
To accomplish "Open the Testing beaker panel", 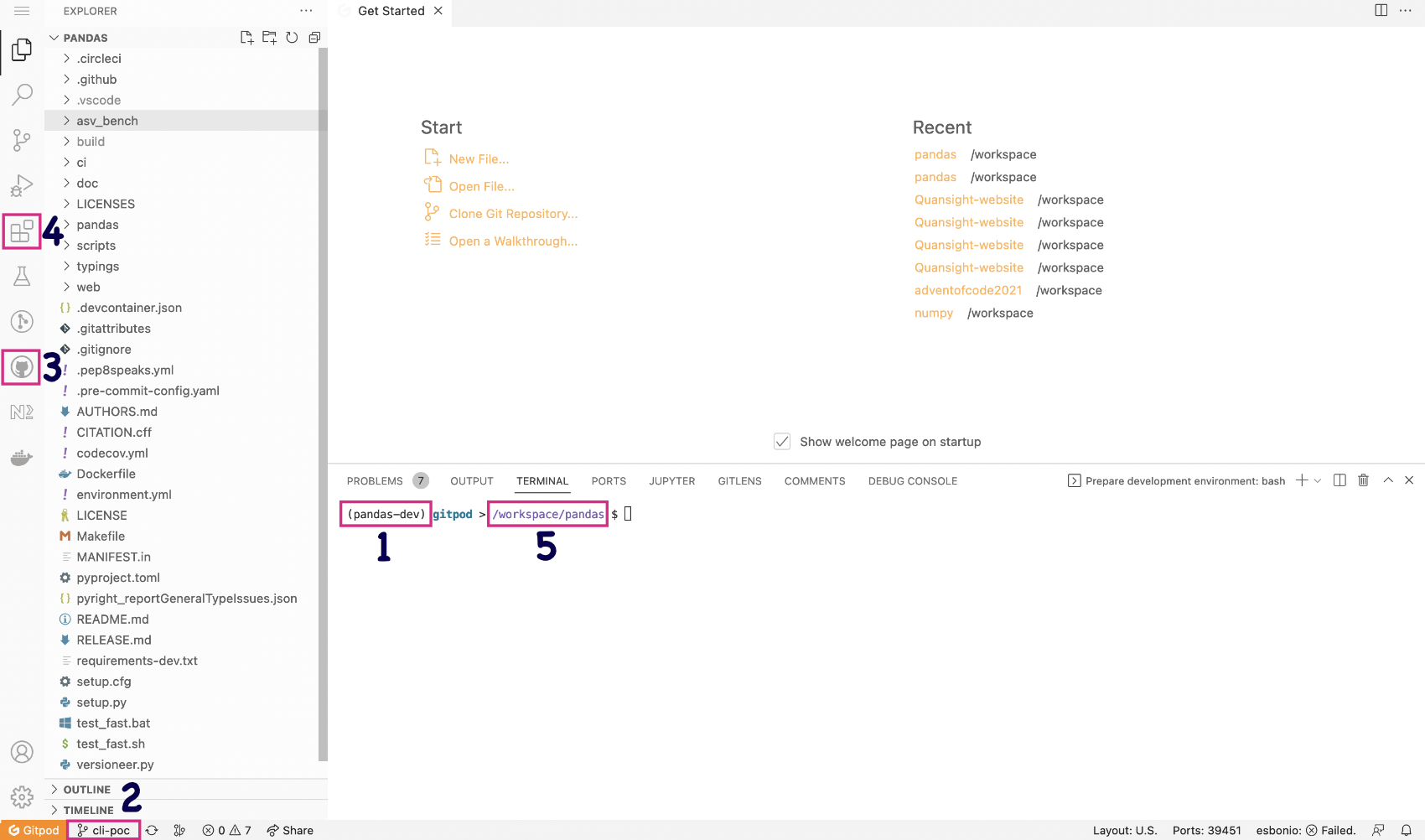I will click(22, 275).
